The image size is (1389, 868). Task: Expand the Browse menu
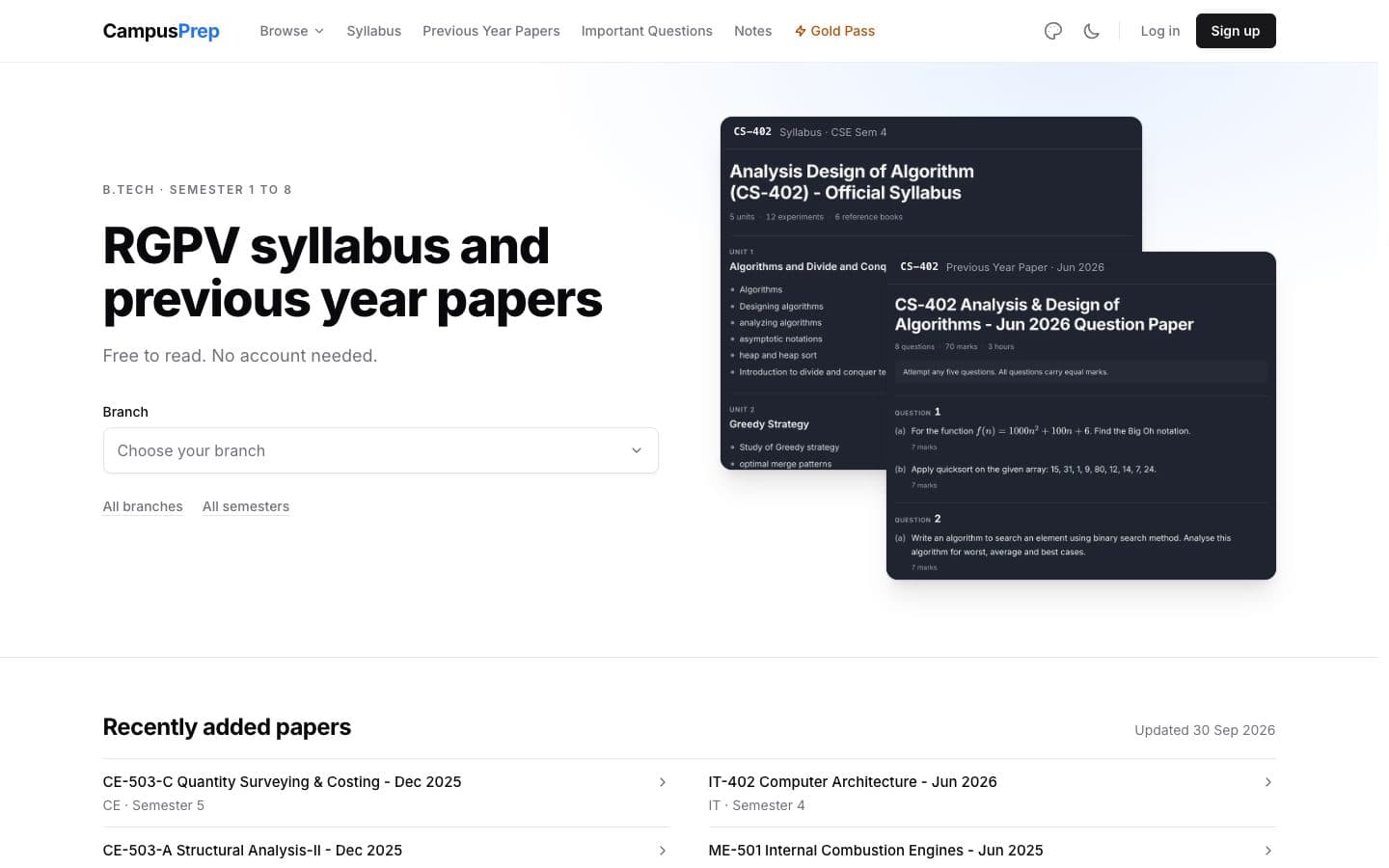pos(291,31)
